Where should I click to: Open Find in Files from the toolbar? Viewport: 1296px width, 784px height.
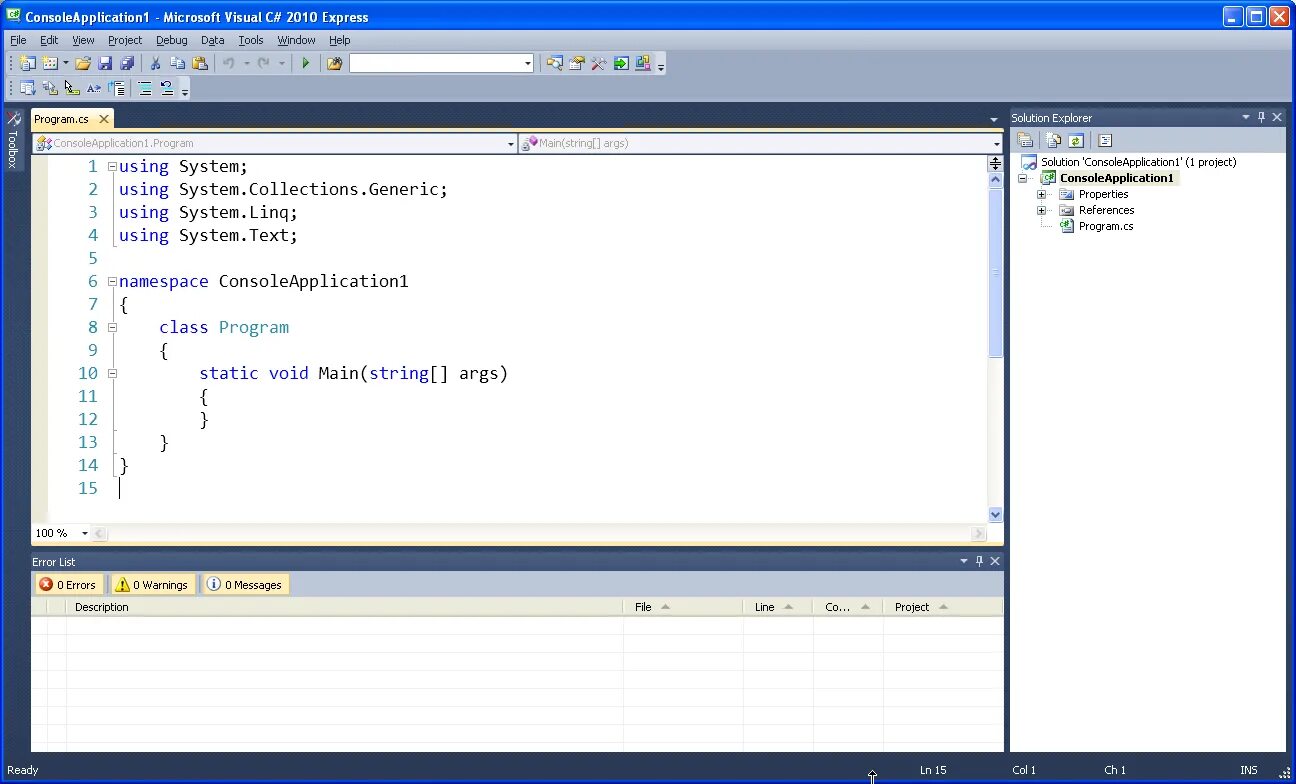334,63
